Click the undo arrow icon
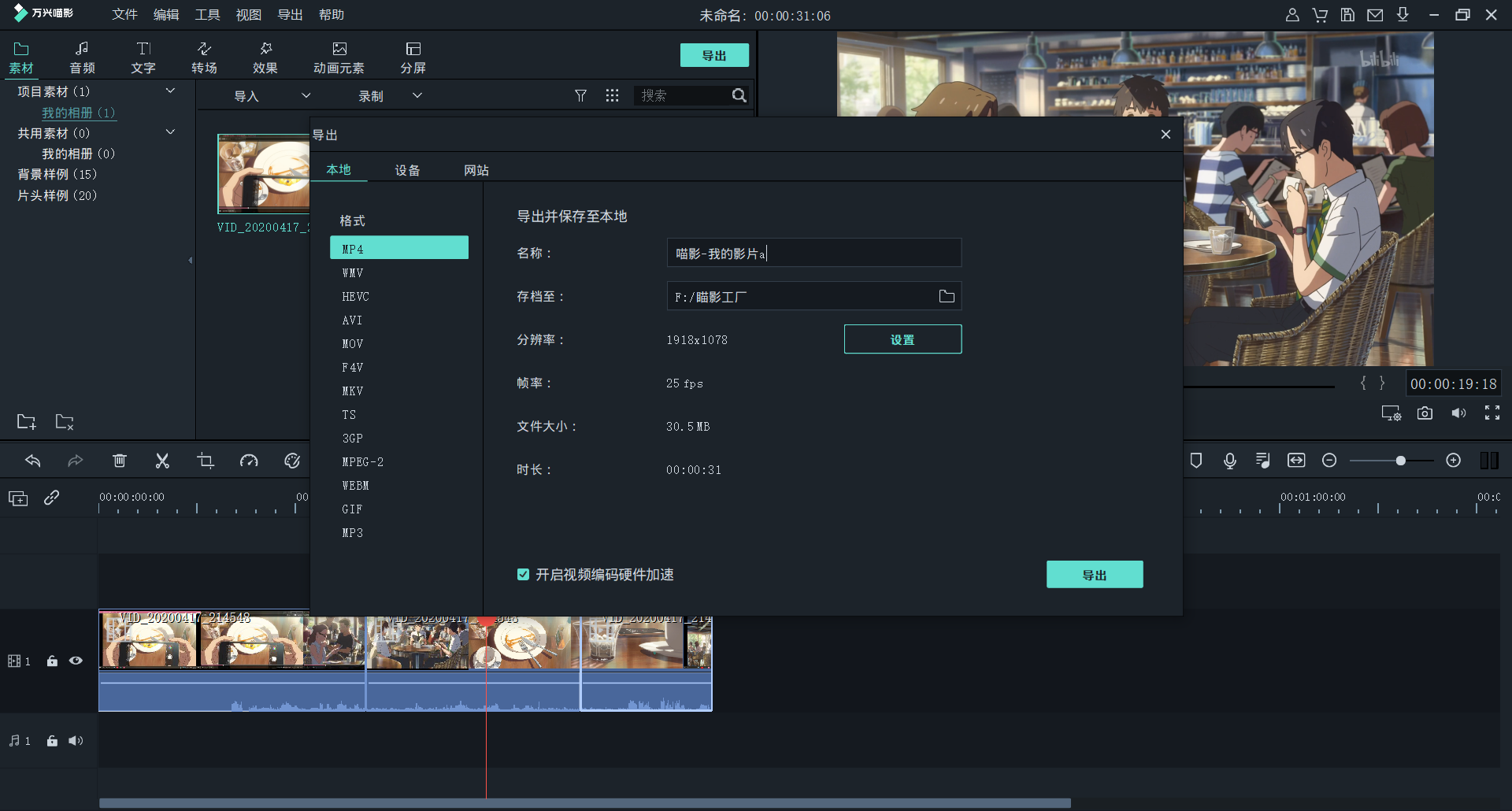The height and width of the screenshot is (811, 1512). coord(33,461)
